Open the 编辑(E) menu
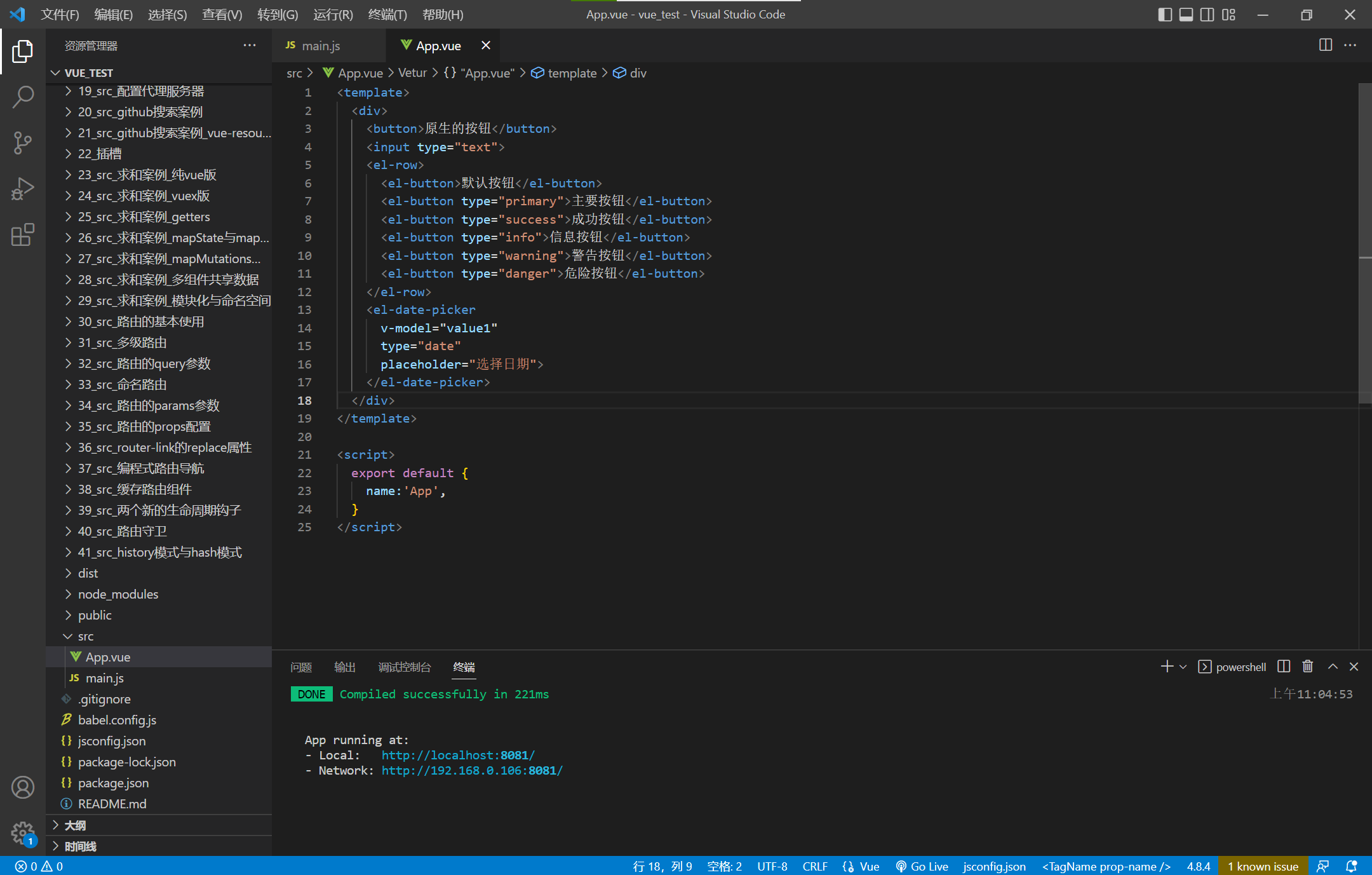Image resolution: width=1372 pixels, height=875 pixels. pos(113,14)
